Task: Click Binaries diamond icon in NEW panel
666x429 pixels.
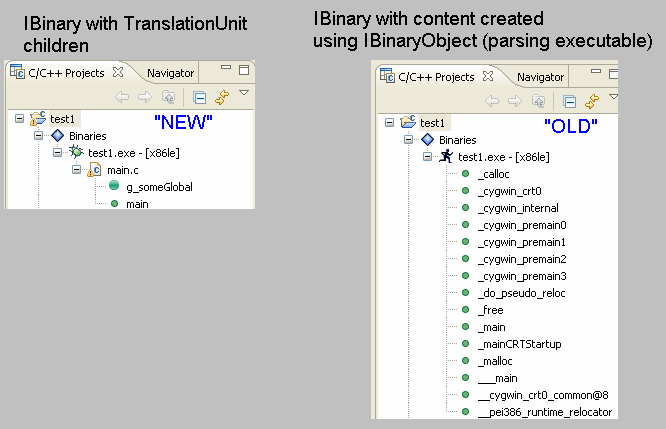Action: 57,136
